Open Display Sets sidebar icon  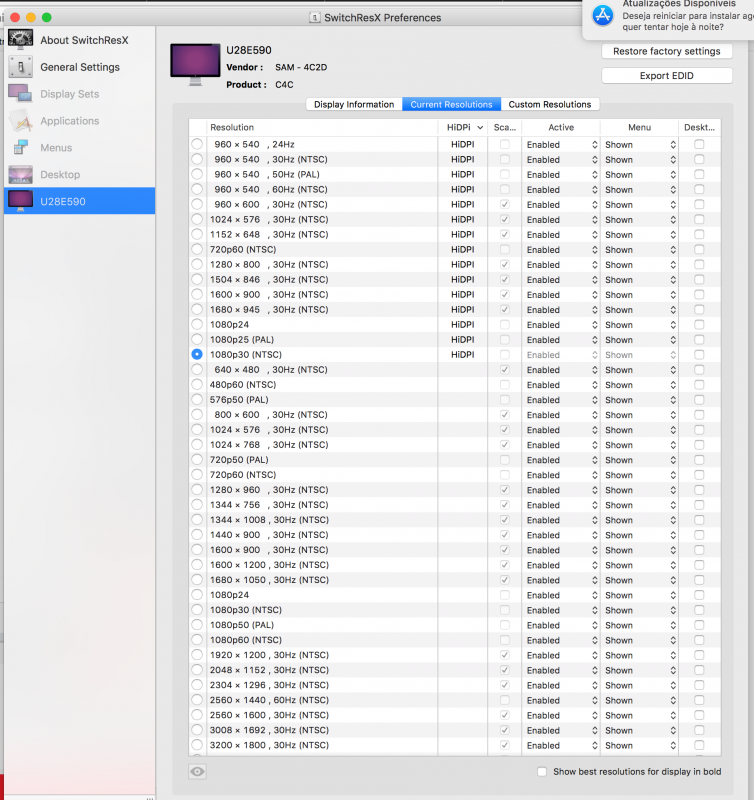click(20, 94)
